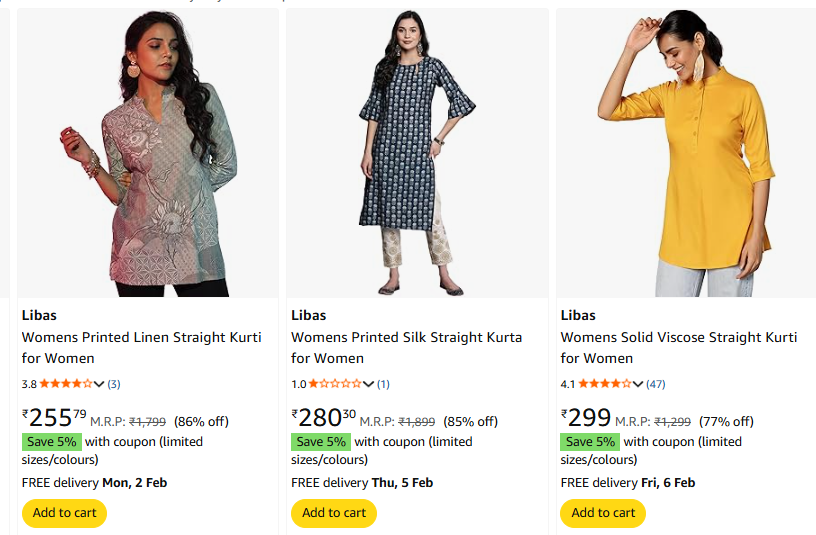
Task: Click Save 5% coupon badge on ₹299 item
Action: click(590, 442)
